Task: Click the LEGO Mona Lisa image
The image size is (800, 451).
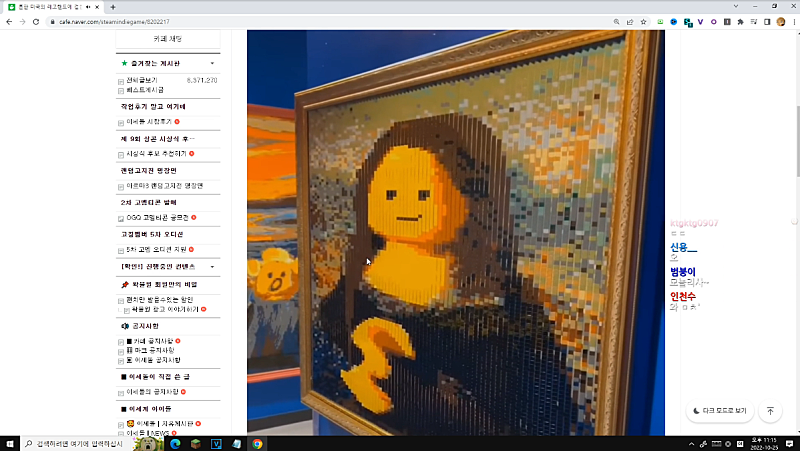Action: coord(456,232)
